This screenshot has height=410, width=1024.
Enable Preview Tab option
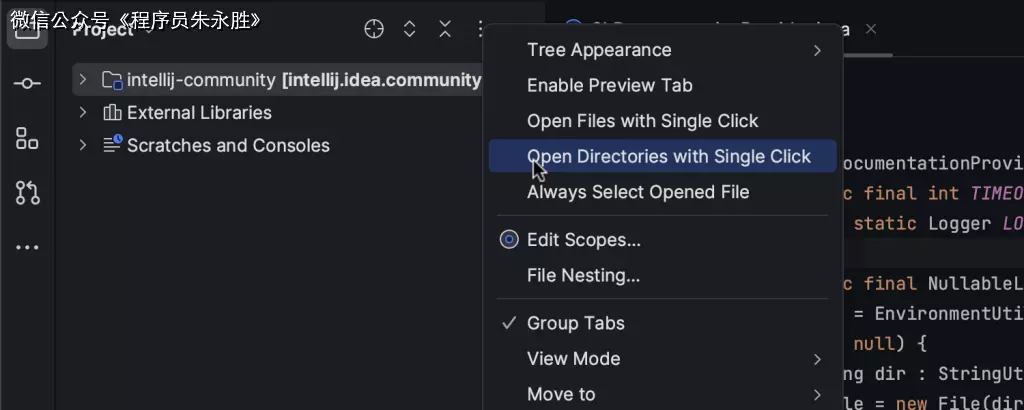(x=609, y=85)
